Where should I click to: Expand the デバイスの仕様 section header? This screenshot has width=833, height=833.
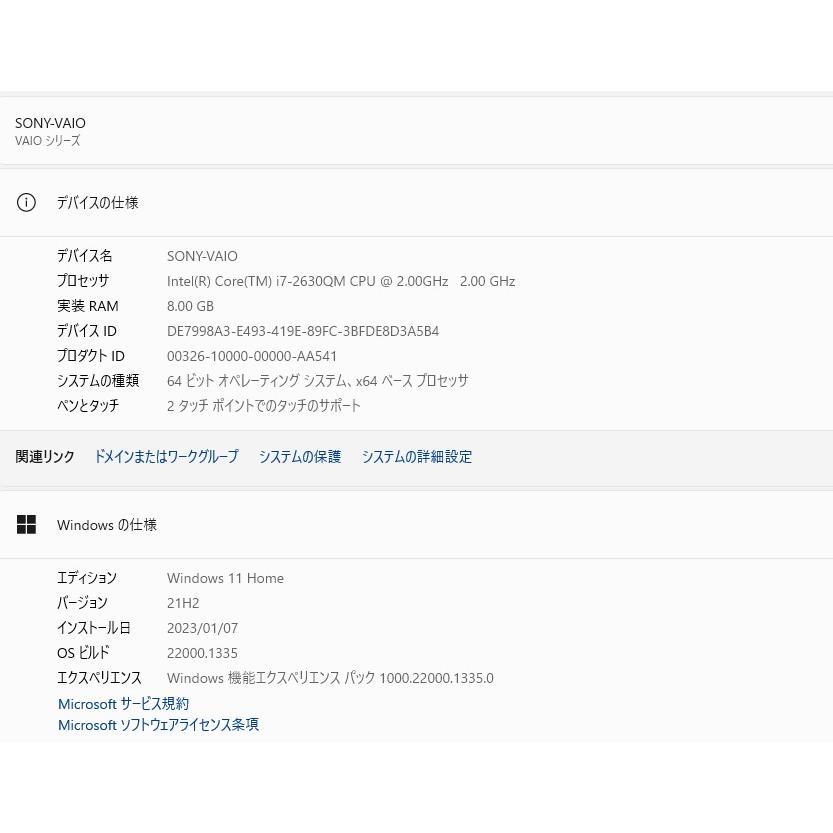[x=97, y=202]
